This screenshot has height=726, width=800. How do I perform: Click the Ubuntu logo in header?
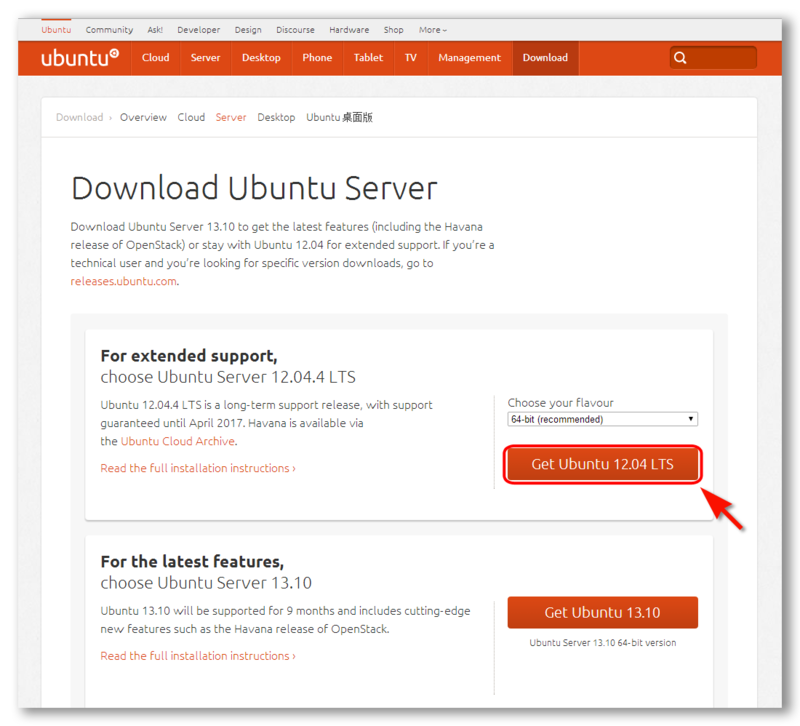[80, 58]
